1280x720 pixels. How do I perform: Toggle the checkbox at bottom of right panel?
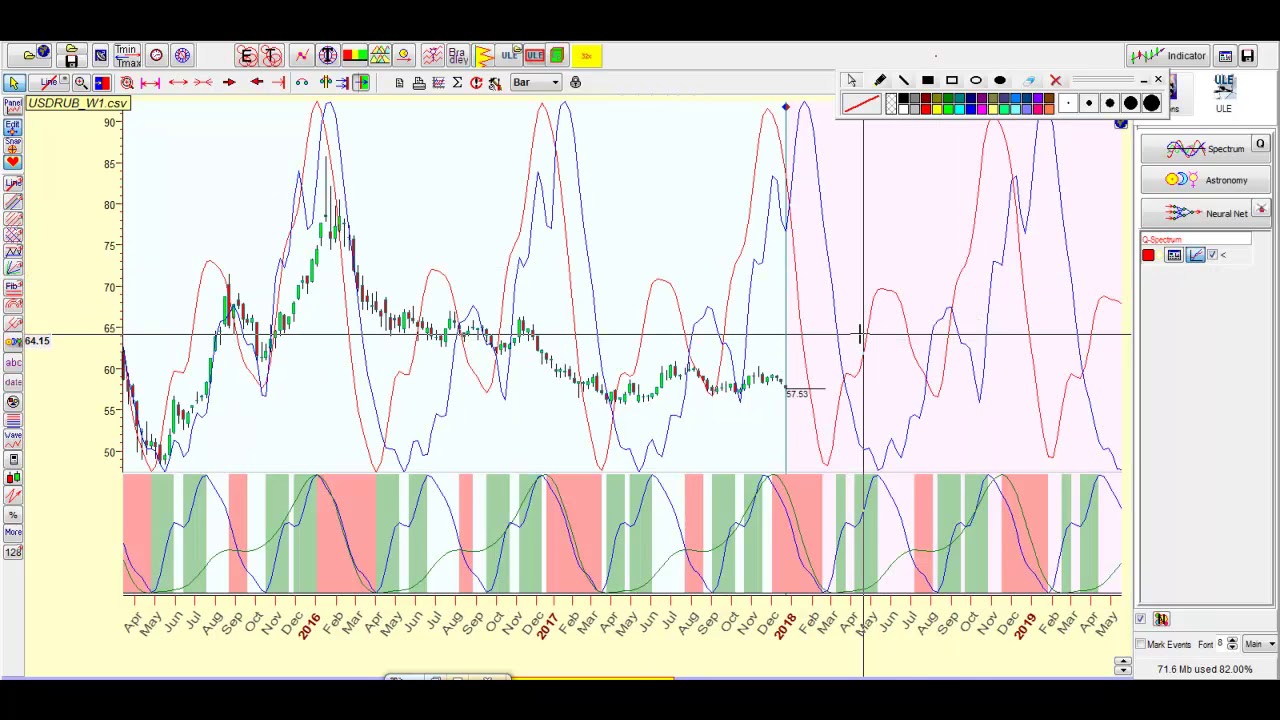point(1140,619)
